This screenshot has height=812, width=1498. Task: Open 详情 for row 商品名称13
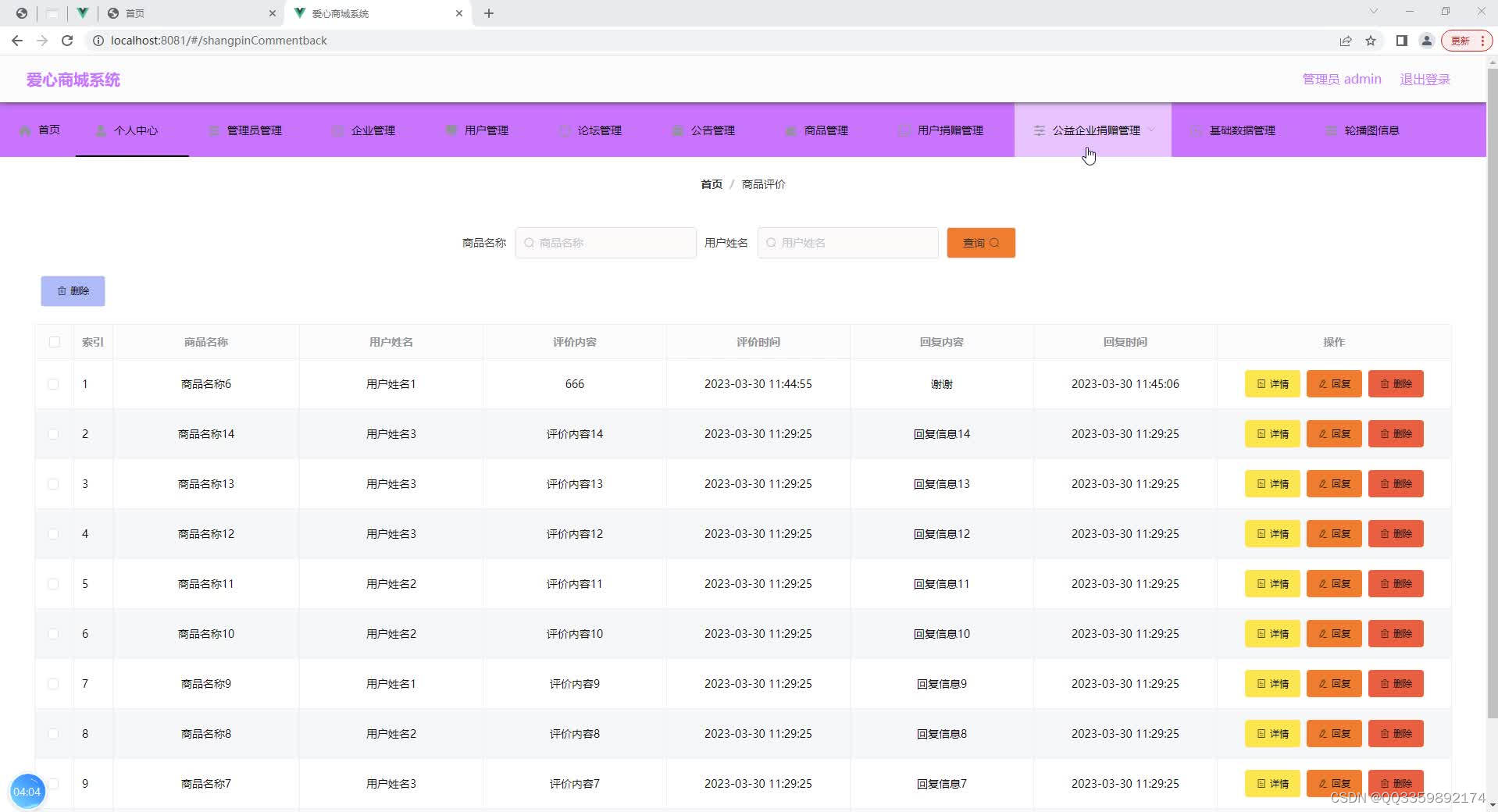point(1272,483)
